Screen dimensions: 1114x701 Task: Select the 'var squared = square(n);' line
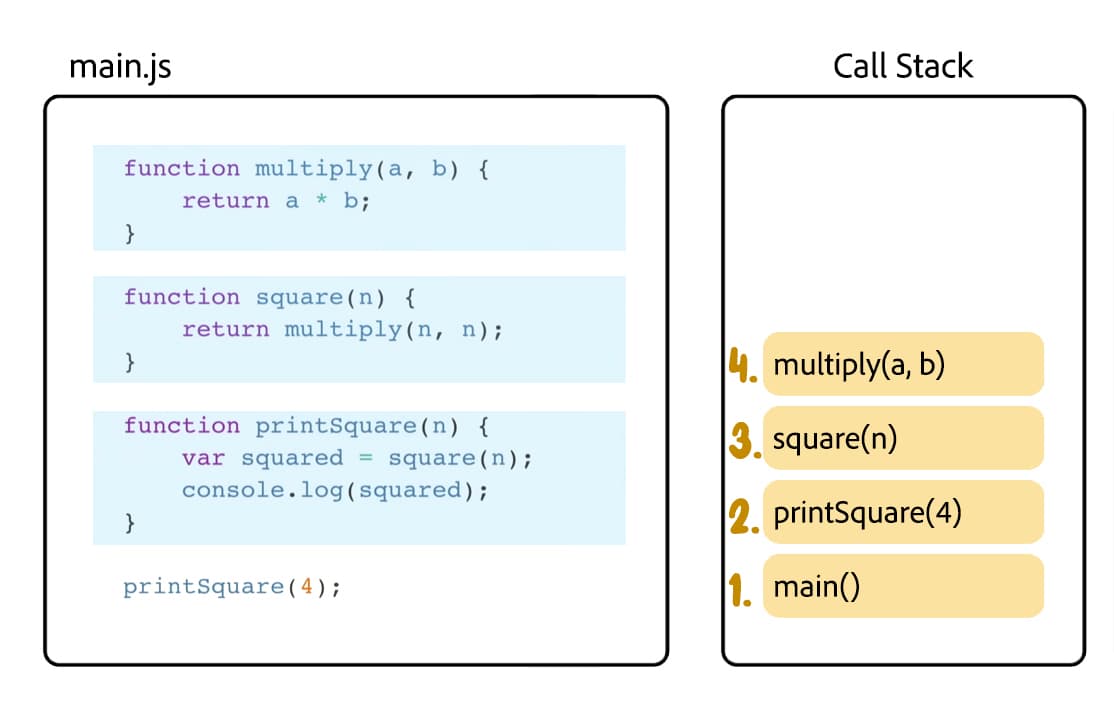pos(356,458)
